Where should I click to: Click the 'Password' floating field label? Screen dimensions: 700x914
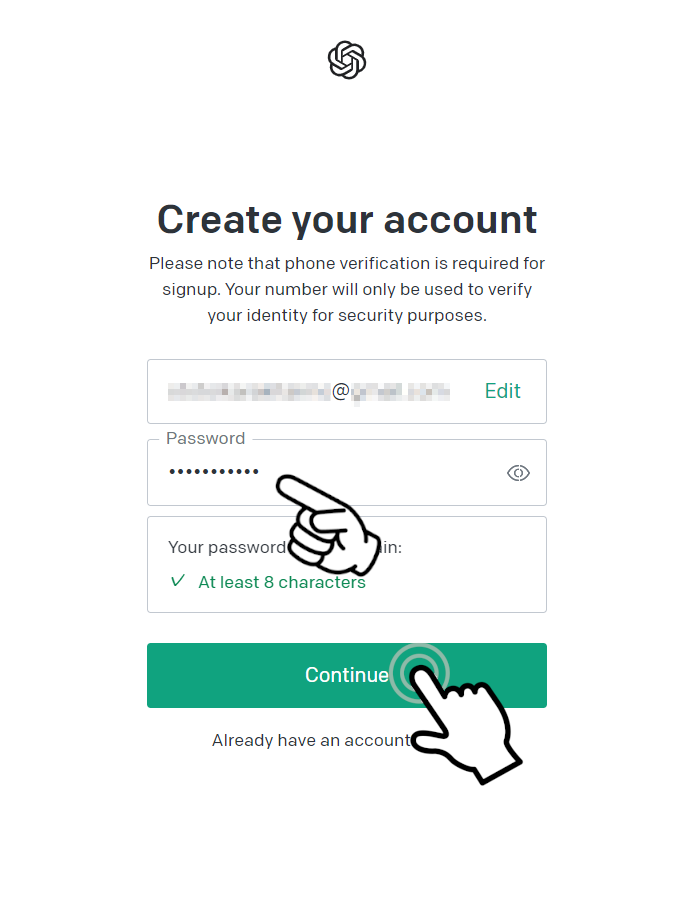coord(206,438)
